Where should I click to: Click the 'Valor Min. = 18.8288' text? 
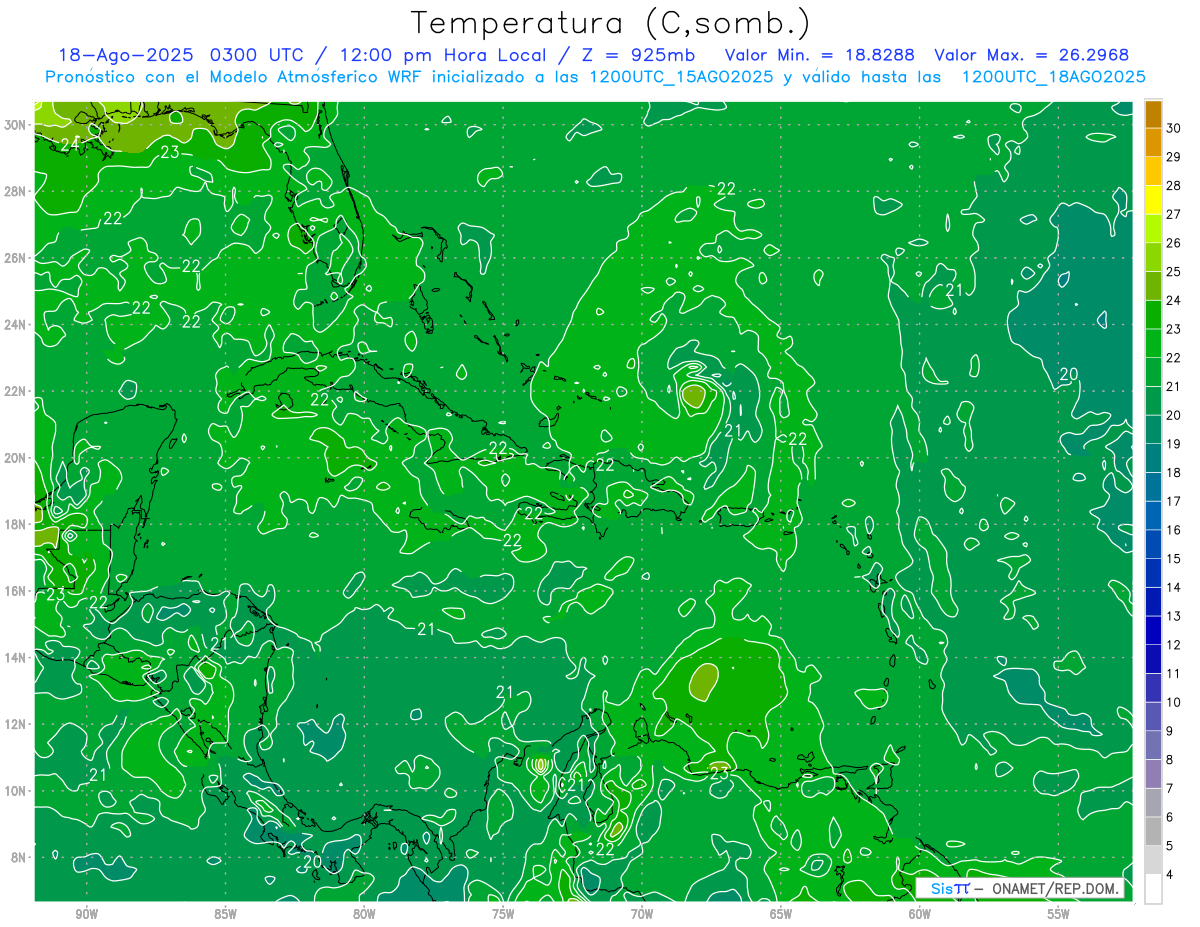pyautogui.click(x=819, y=55)
